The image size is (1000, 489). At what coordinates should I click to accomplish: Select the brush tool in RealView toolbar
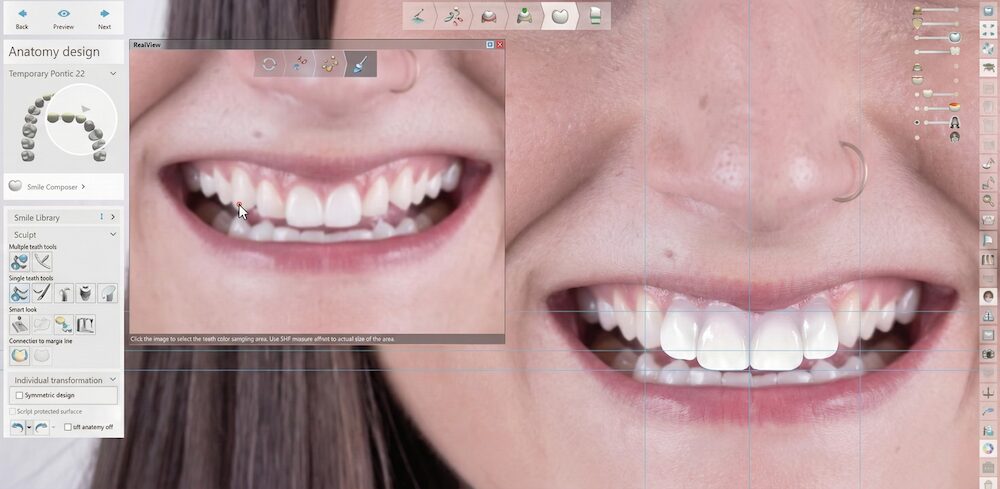[360, 64]
